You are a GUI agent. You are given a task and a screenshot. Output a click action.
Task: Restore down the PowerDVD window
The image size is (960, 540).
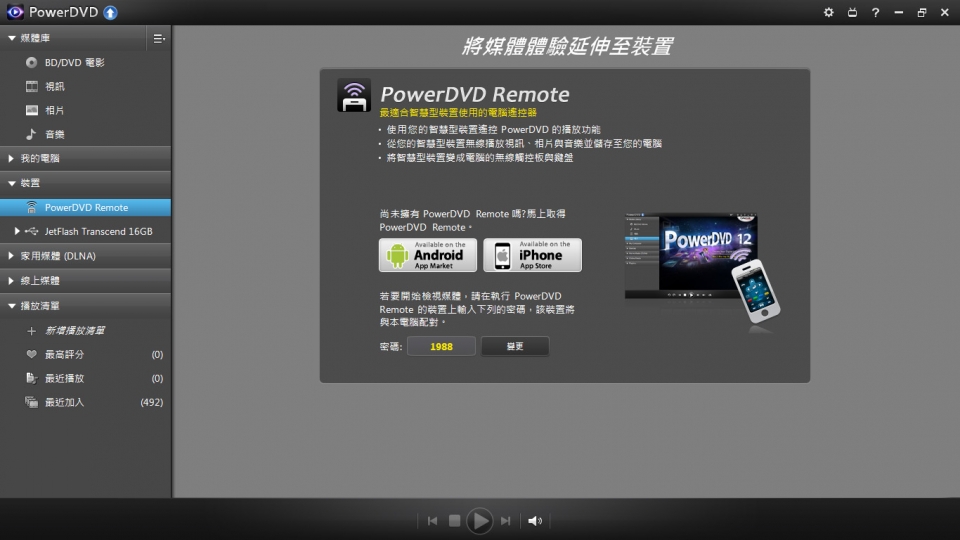[x=921, y=12]
